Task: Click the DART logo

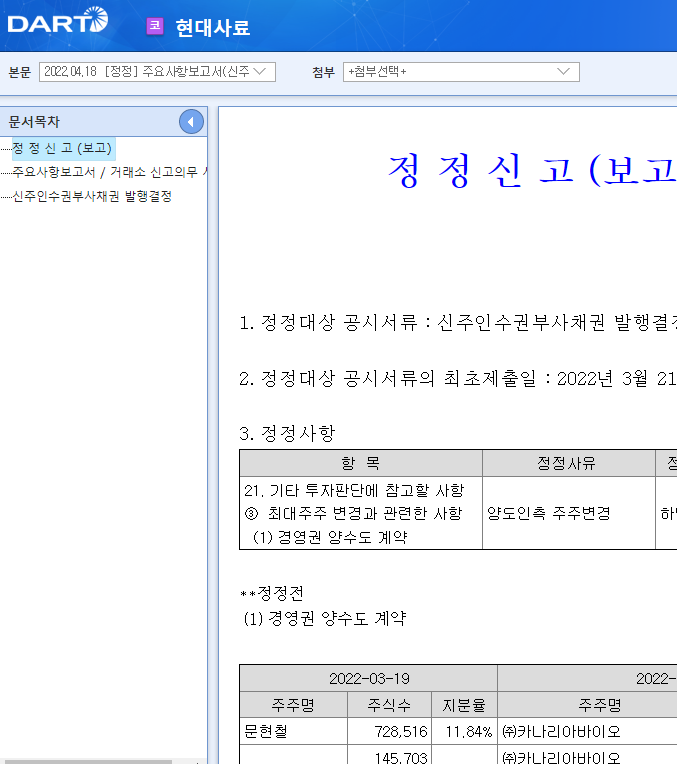Action: tap(58, 20)
